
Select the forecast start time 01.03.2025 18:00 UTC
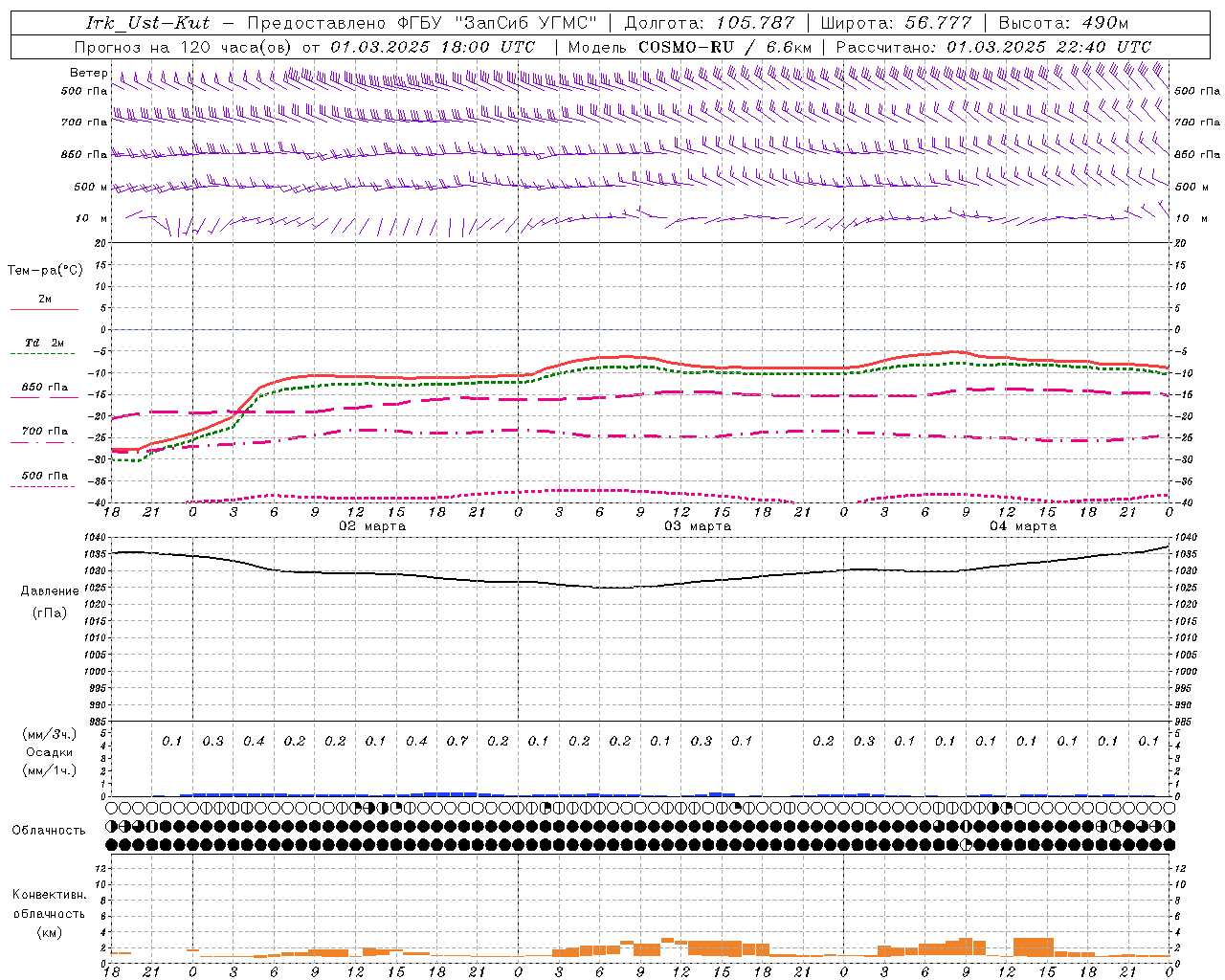tap(433, 47)
